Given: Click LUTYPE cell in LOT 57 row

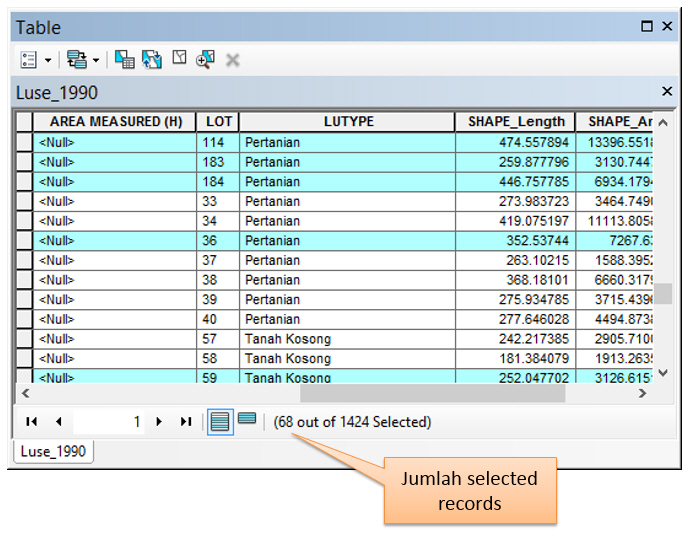Looking at the screenshot, I should pos(348,339).
